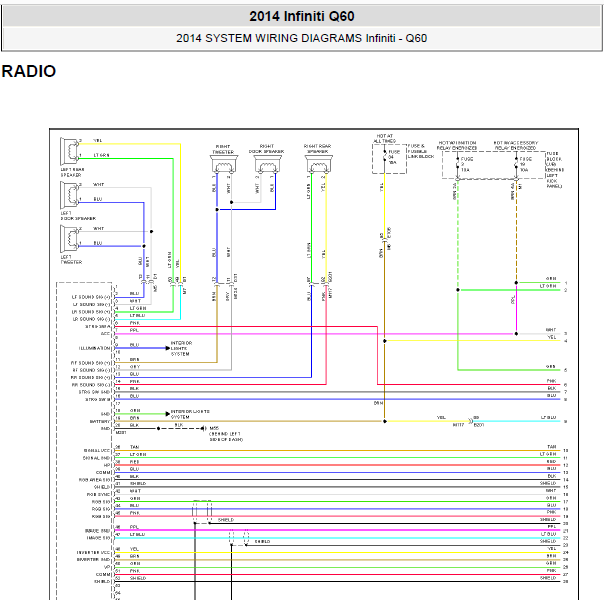Click the left rear speaker symbol
The width and height of the screenshot is (604, 600).
(x=70, y=151)
